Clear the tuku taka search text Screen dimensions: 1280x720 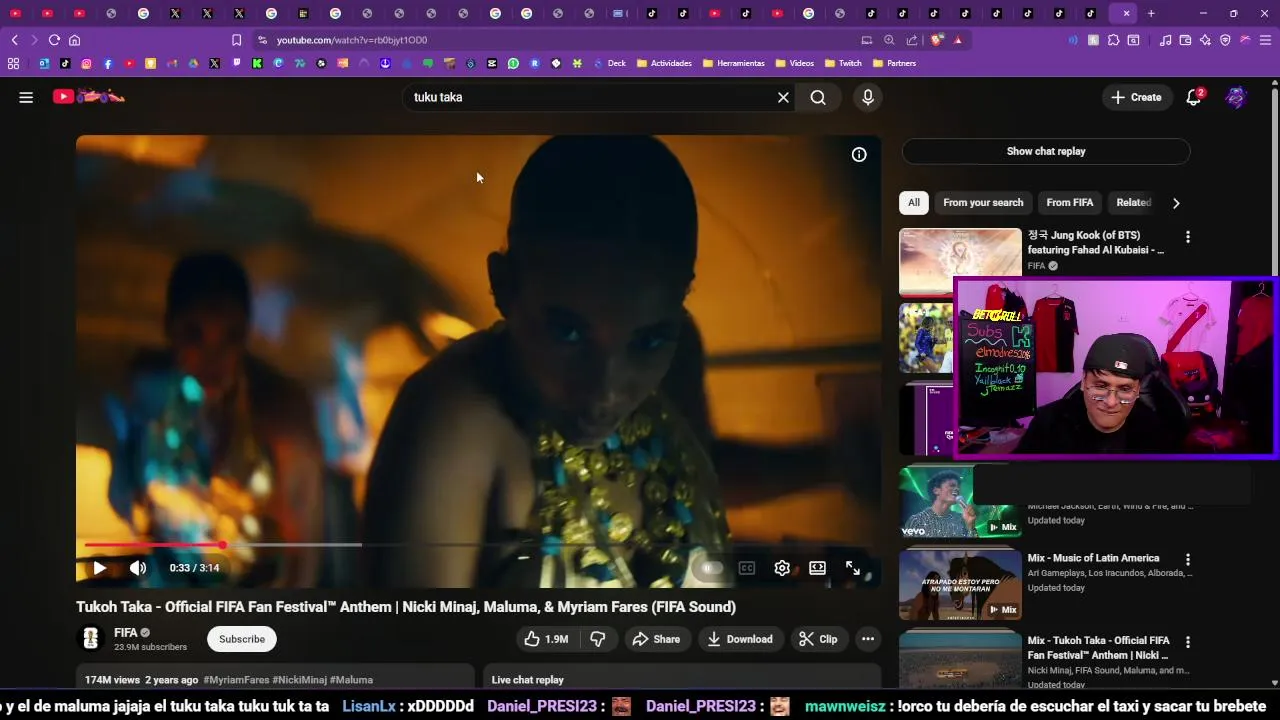[783, 97]
